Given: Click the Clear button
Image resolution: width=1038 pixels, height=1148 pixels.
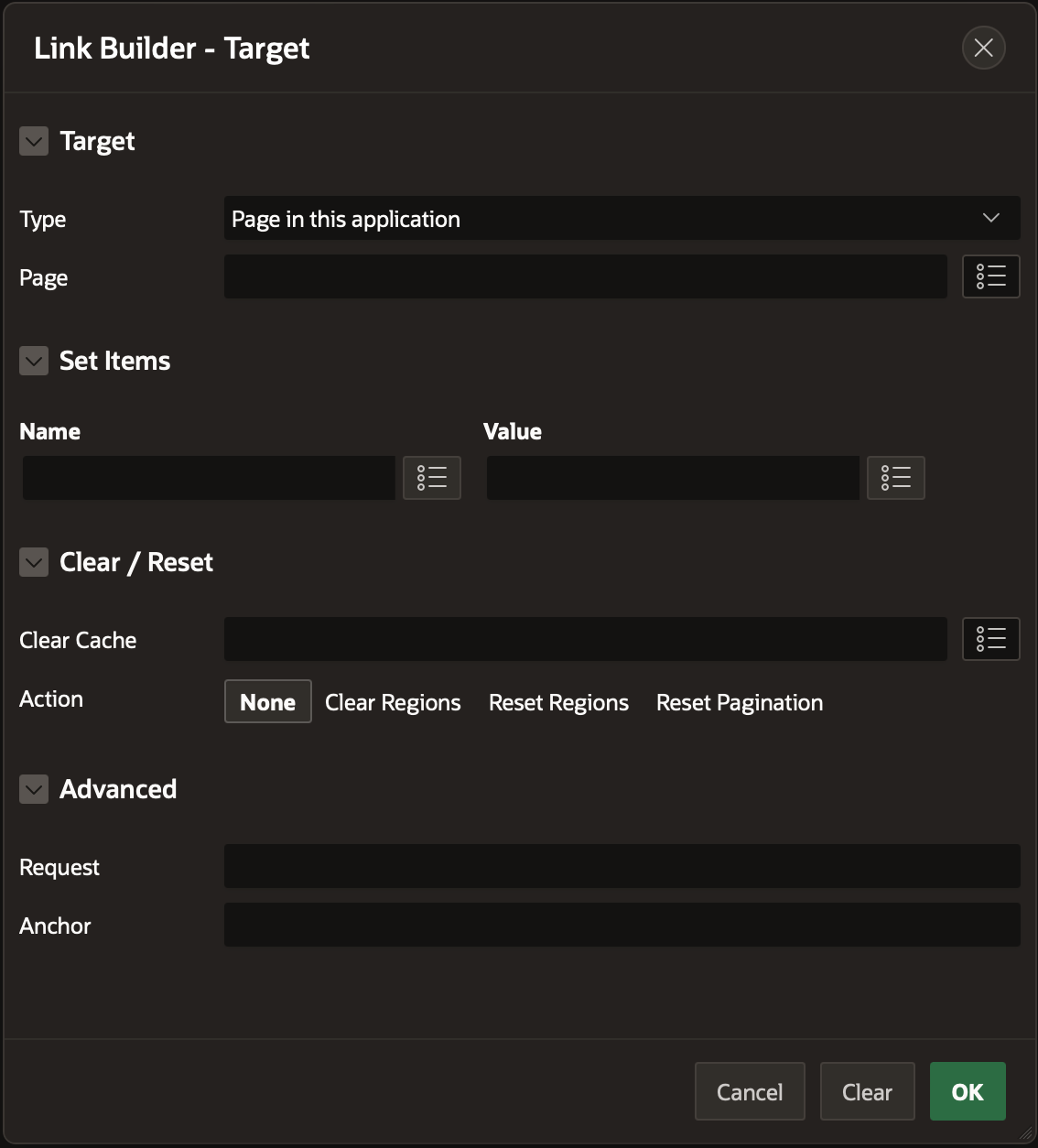Looking at the screenshot, I should pos(867,1091).
